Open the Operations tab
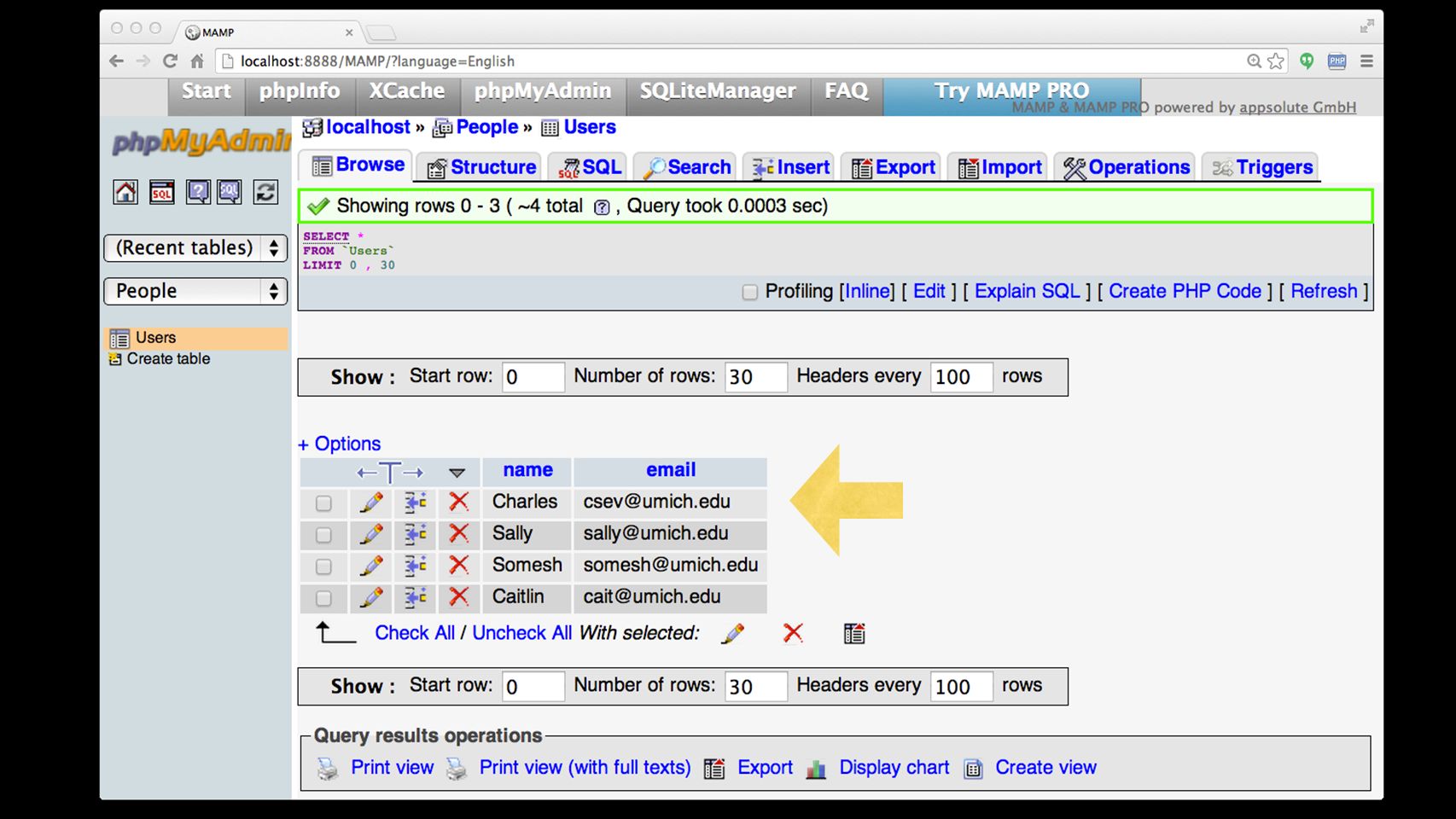 coord(1127,167)
